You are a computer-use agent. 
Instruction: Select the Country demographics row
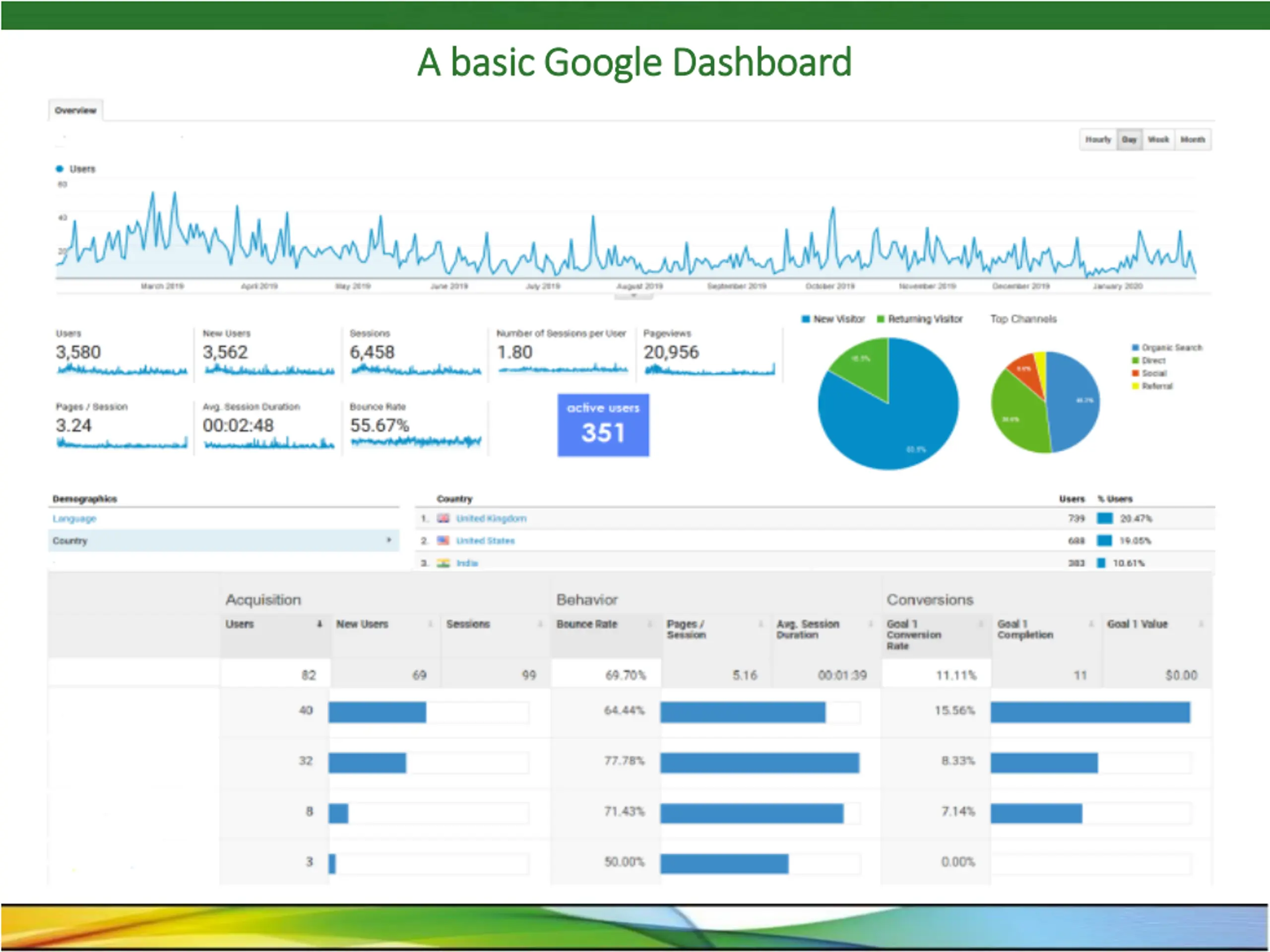[x=224, y=540]
